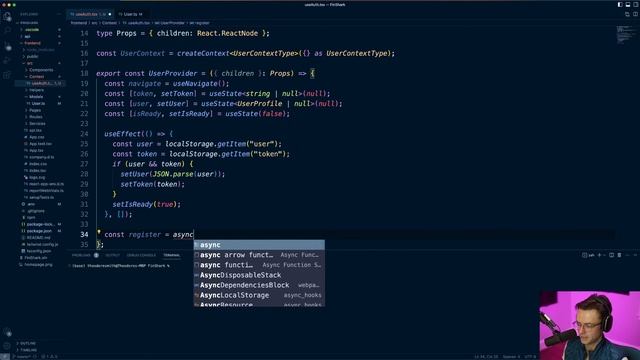This screenshot has width=640, height=360.
Task: Click the terminal prompt line
Action: tap(121, 266)
